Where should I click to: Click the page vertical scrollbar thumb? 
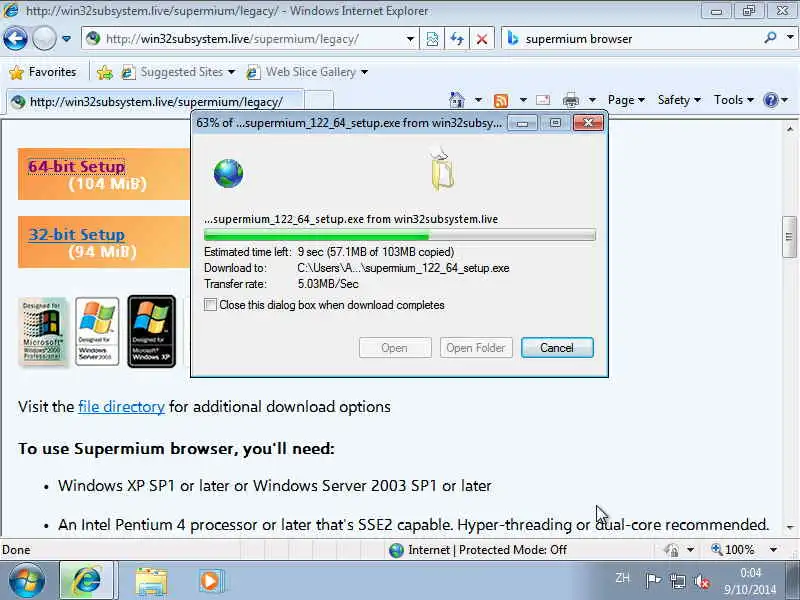click(x=789, y=237)
